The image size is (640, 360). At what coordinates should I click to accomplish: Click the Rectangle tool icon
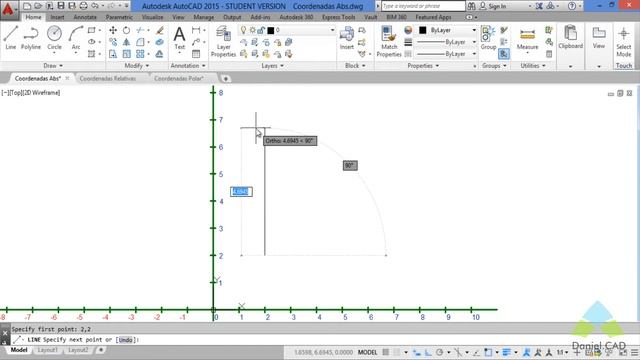[92, 30]
